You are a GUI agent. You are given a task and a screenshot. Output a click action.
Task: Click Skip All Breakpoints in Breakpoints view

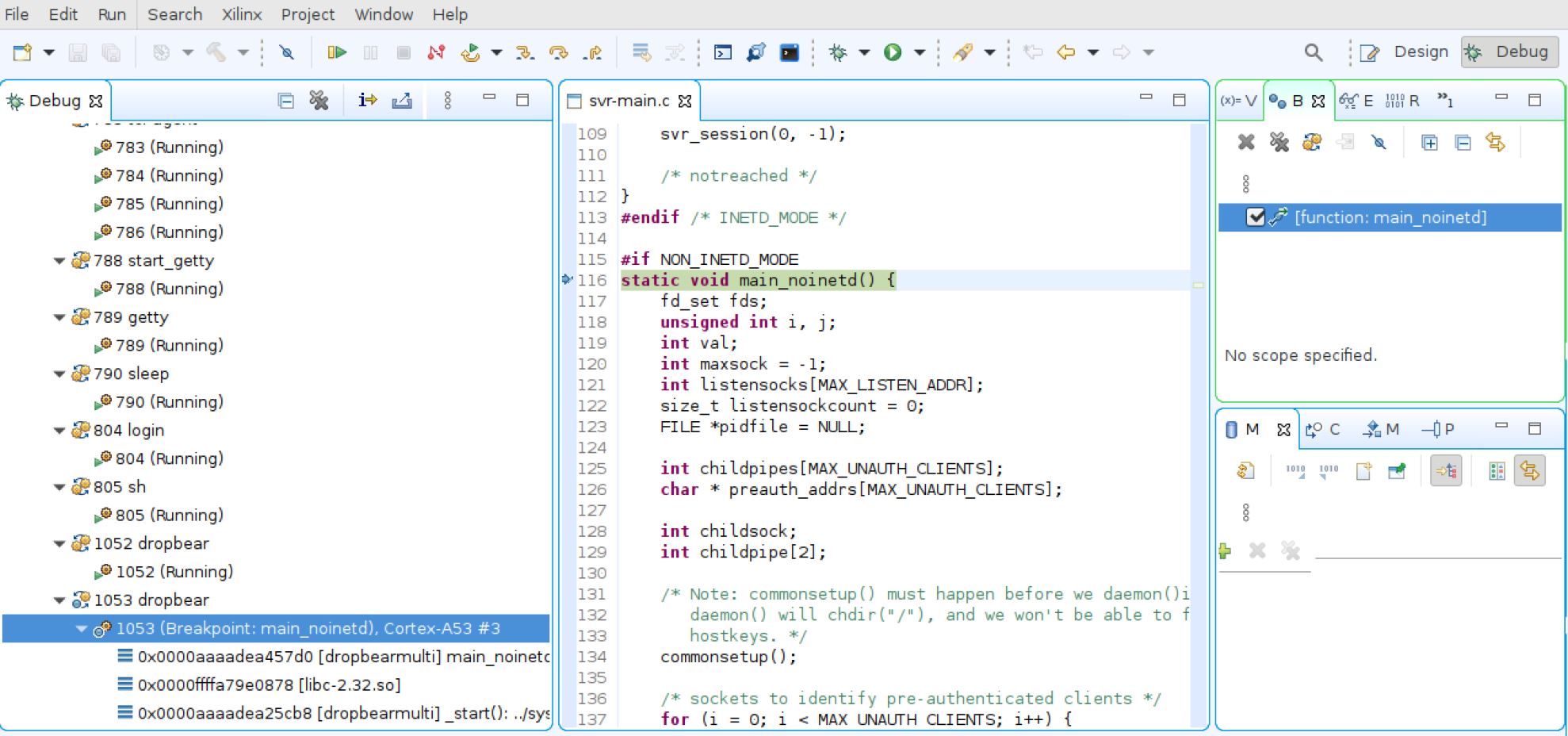1379,142
